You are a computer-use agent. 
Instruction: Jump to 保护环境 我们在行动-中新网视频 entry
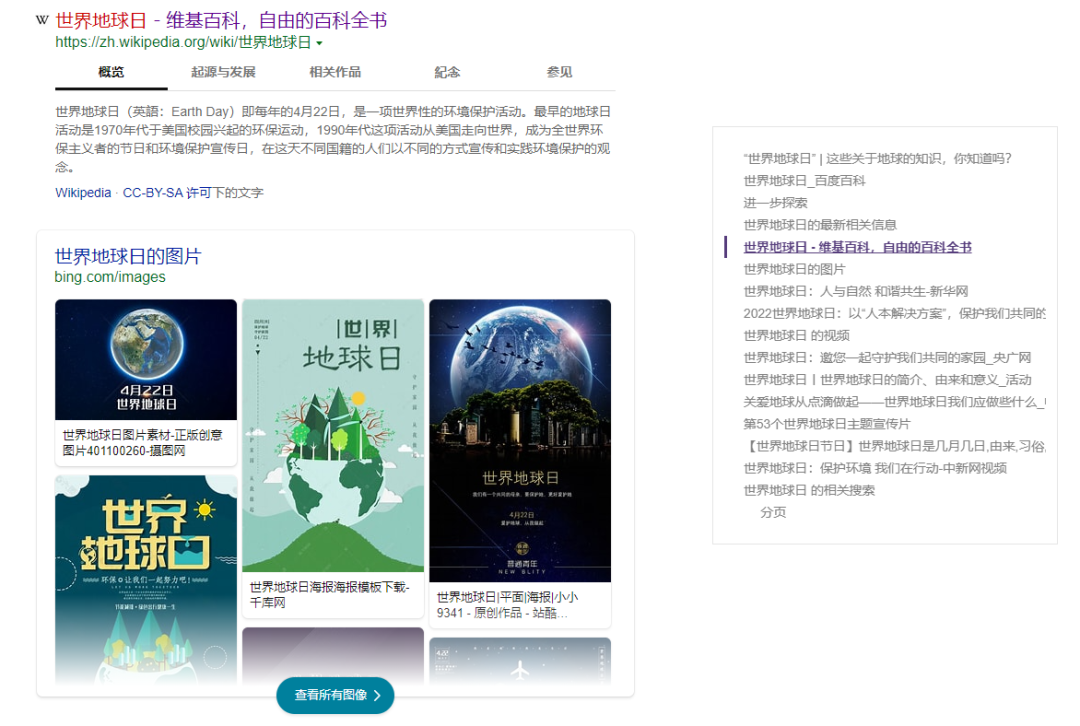875,468
